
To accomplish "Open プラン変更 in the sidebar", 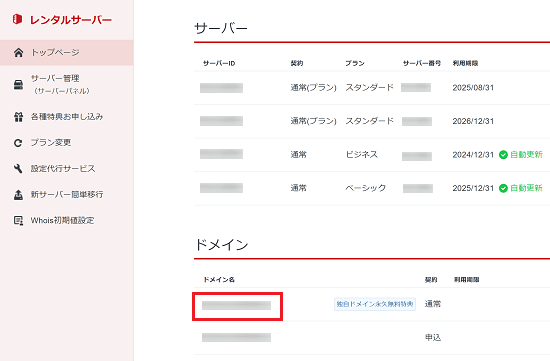I will 51,142.
